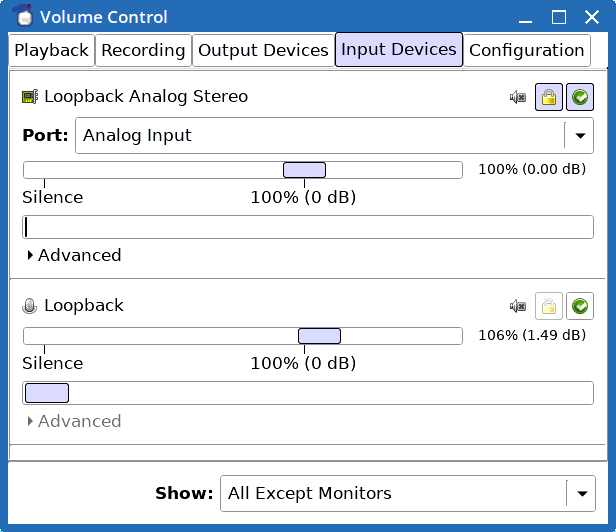Open the Port dropdown showing Analog Input
616x532 pixels.
(334, 136)
